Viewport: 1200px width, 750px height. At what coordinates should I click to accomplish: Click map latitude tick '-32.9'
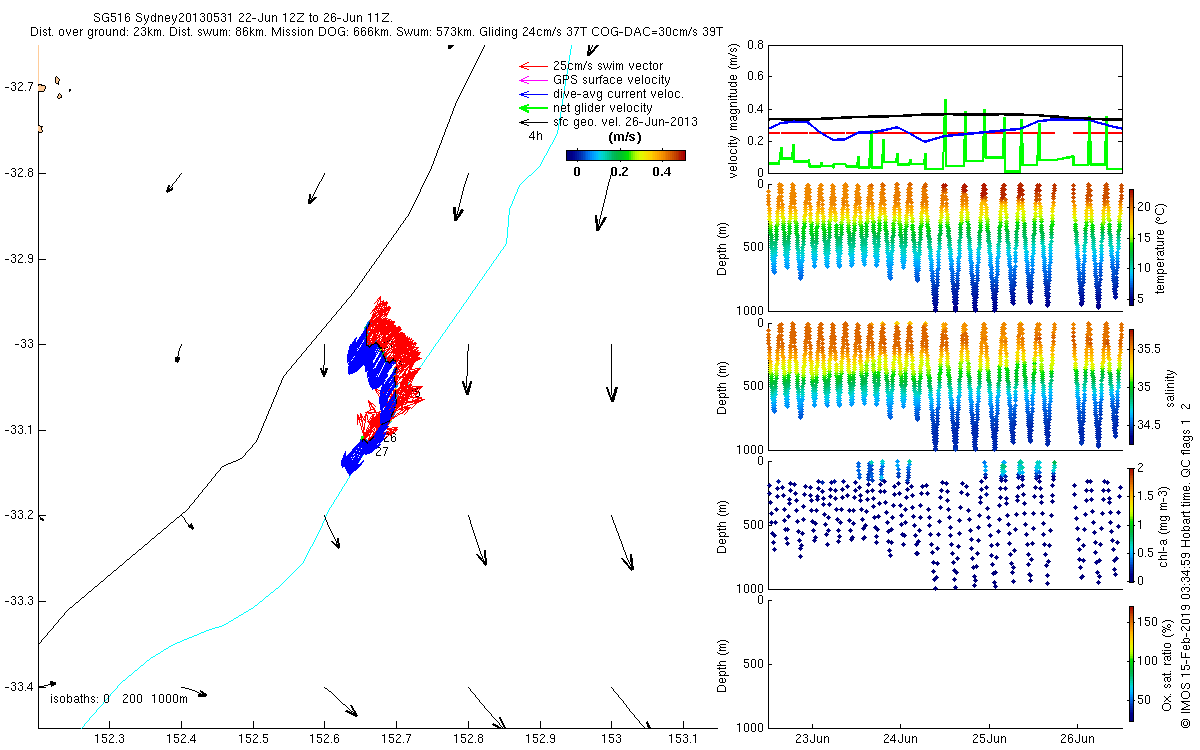(18, 259)
